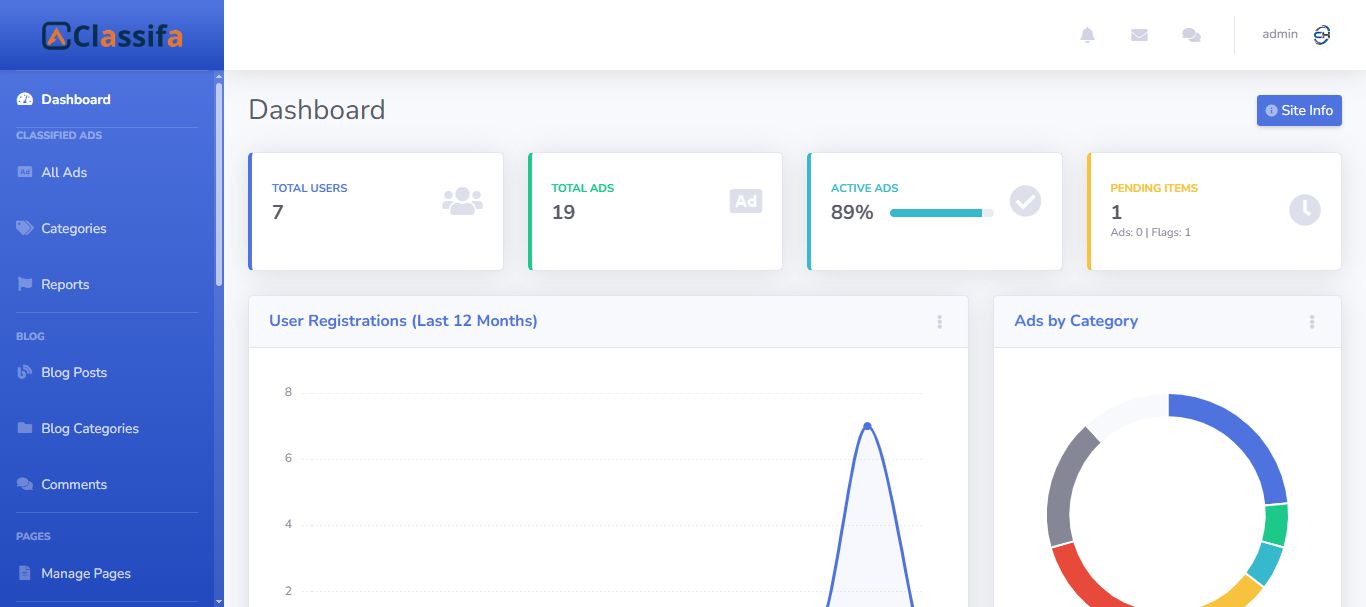Viewport: 1366px width, 607px height.
Task: Click the Active Ads checkmark icon
Action: tap(1025, 201)
